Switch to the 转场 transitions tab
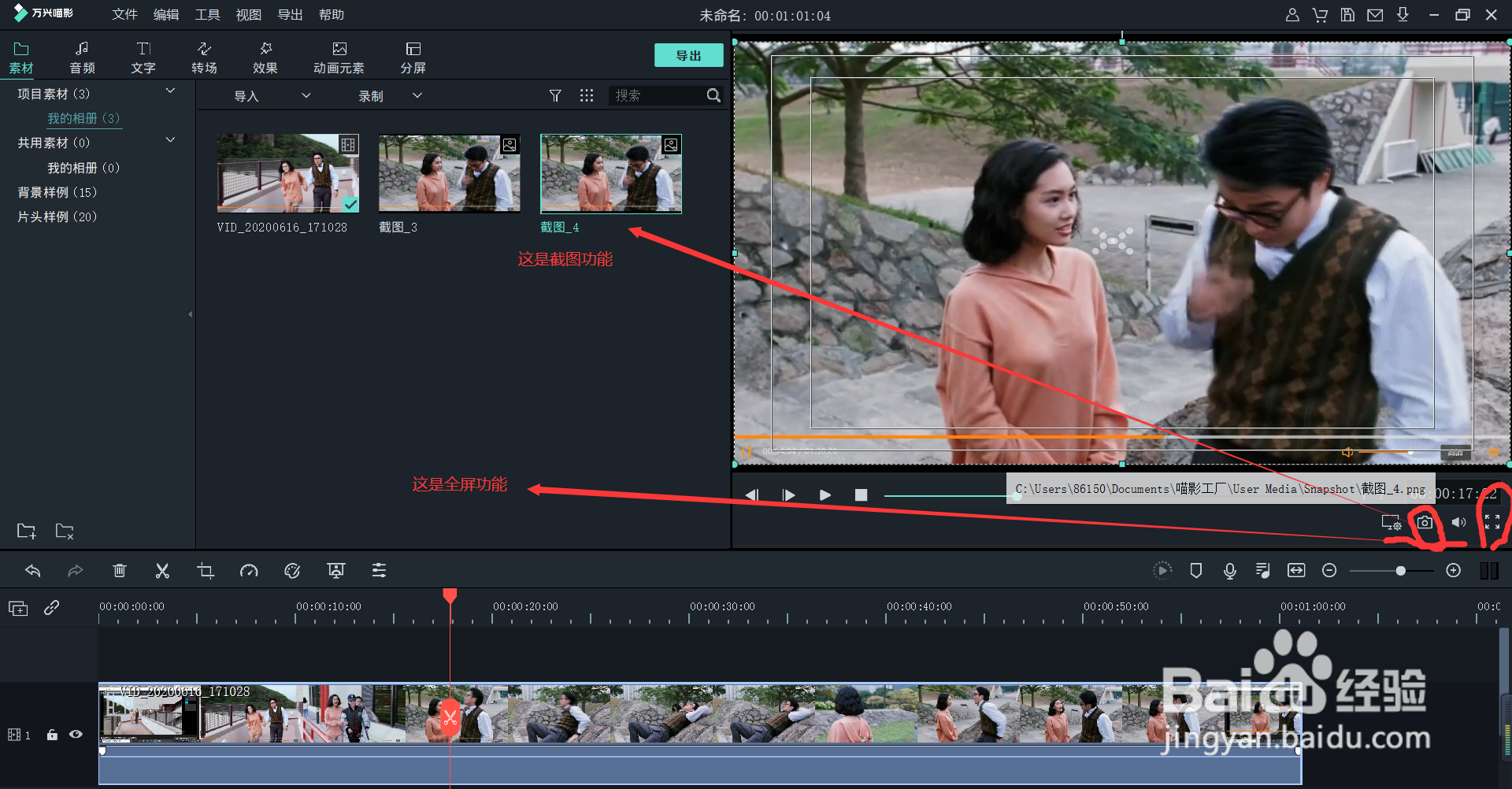1512x789 pixels. 204,58
